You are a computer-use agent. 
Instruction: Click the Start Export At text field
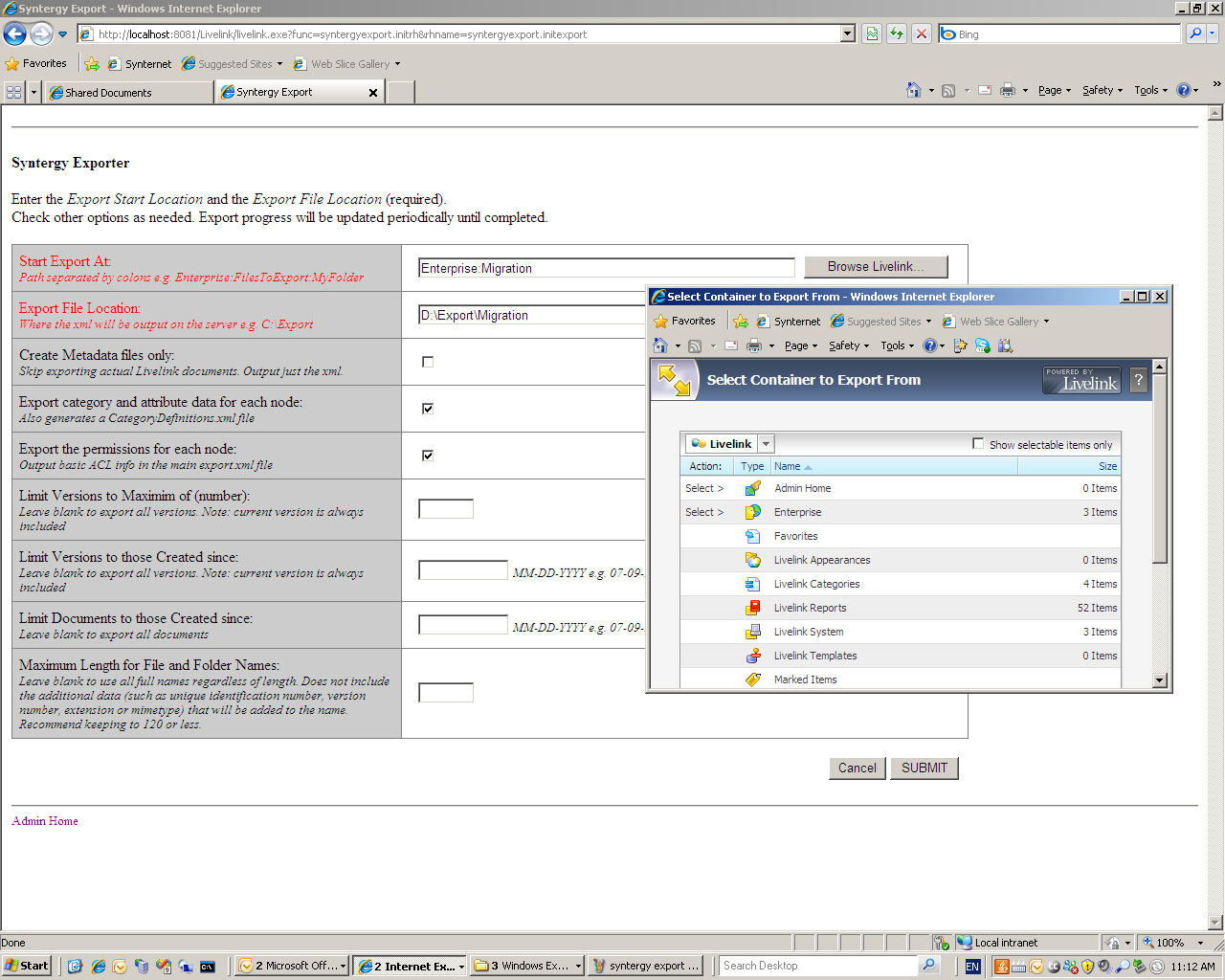tap(607, 268)
